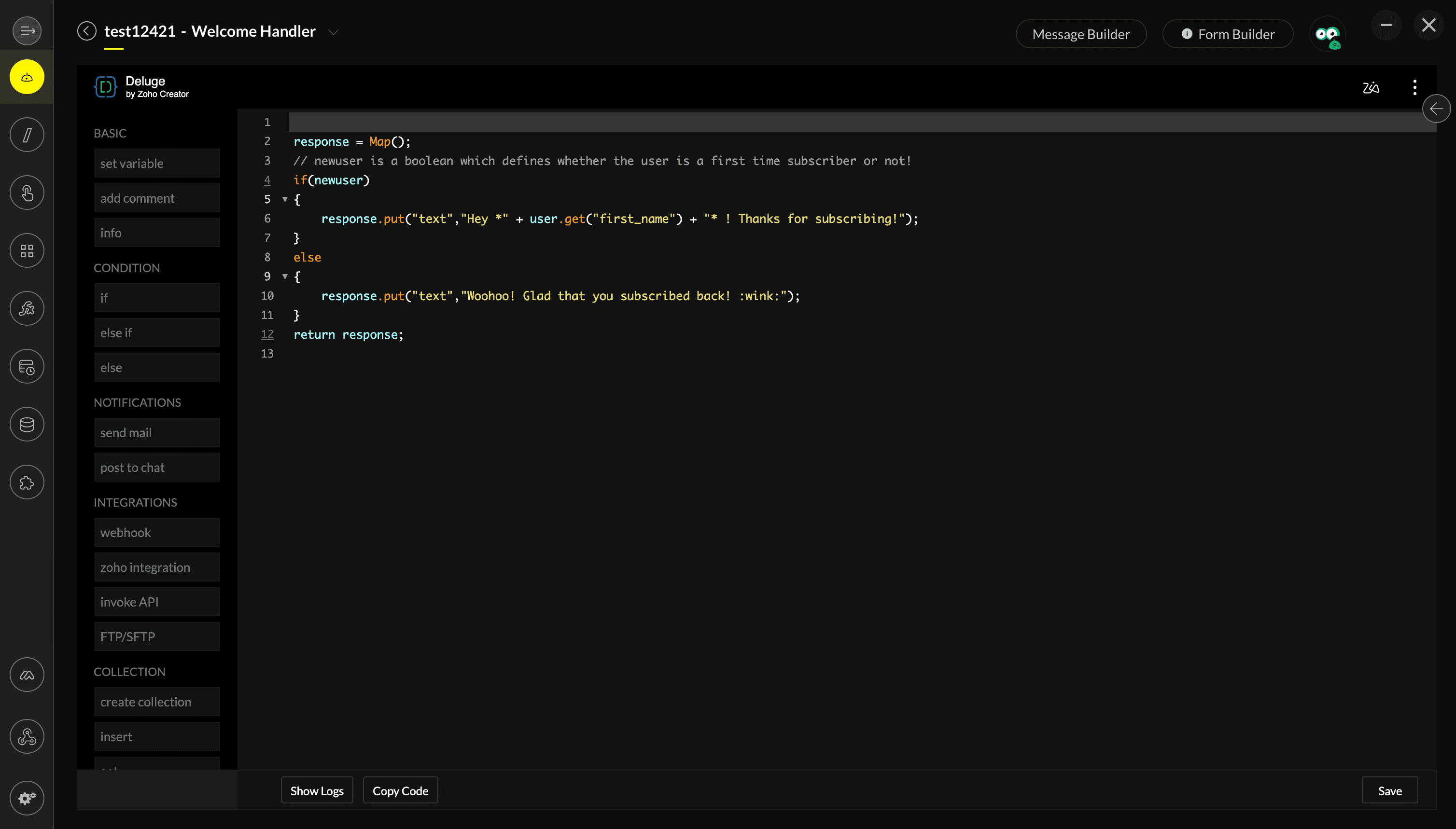Screen dimensions: 1456x829
Task: Close the editor with the X
Action: pos(1428,25)
